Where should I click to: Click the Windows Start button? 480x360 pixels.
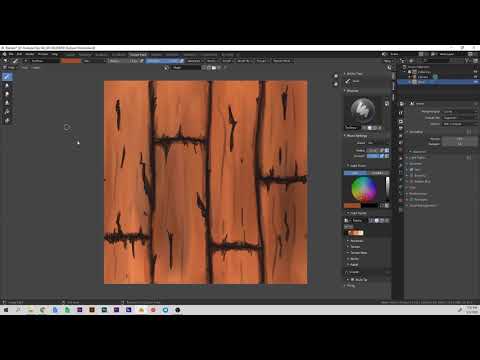(6, 310)
